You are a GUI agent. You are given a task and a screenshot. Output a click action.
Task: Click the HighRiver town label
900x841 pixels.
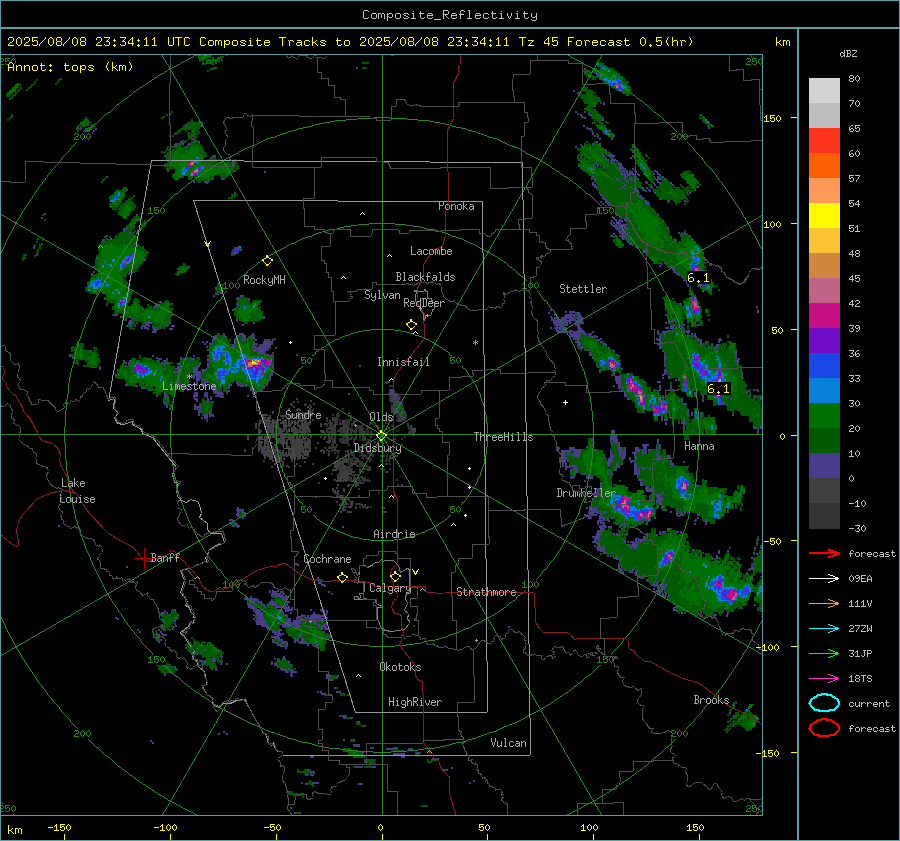click(x=414, y=702)
